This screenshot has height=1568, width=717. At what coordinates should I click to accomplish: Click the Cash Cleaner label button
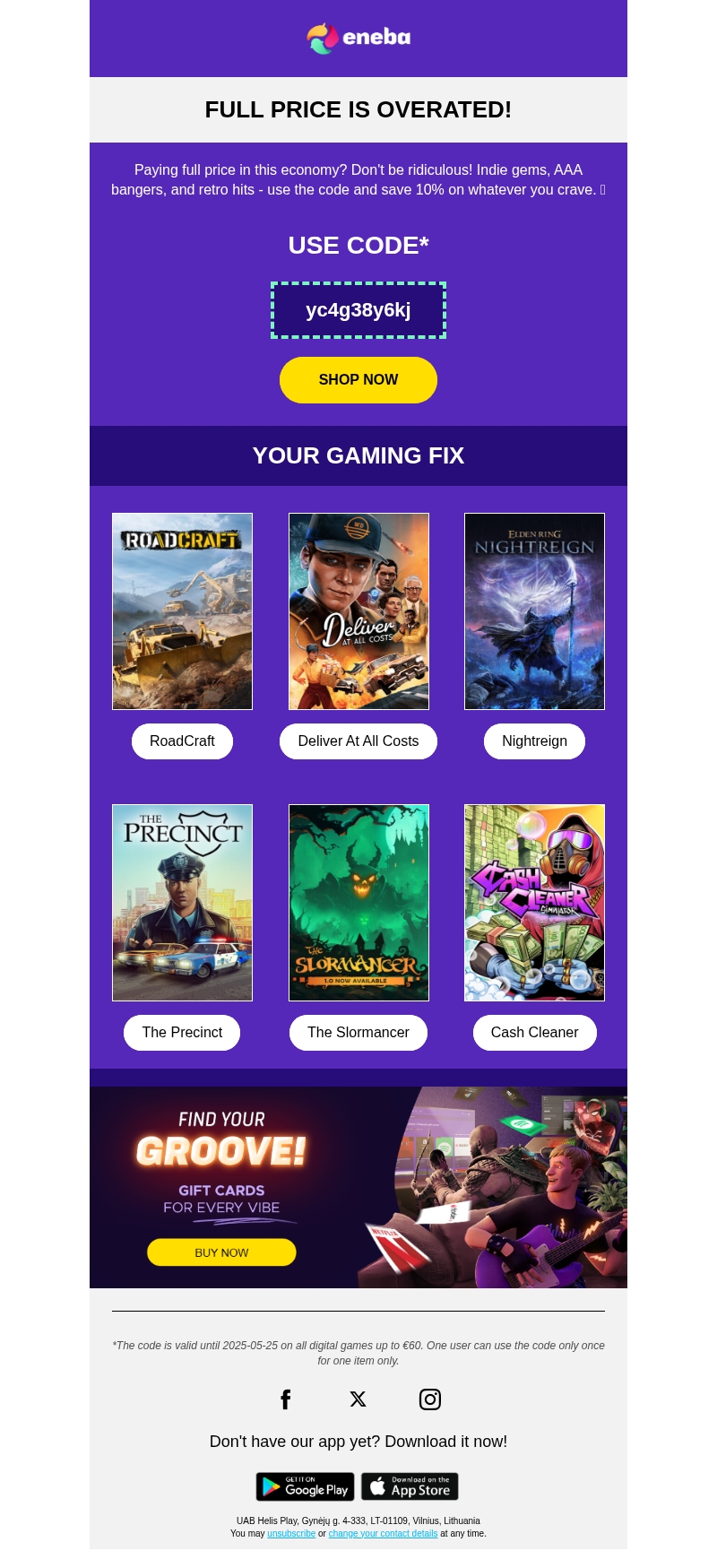[x=535, y=1033]
